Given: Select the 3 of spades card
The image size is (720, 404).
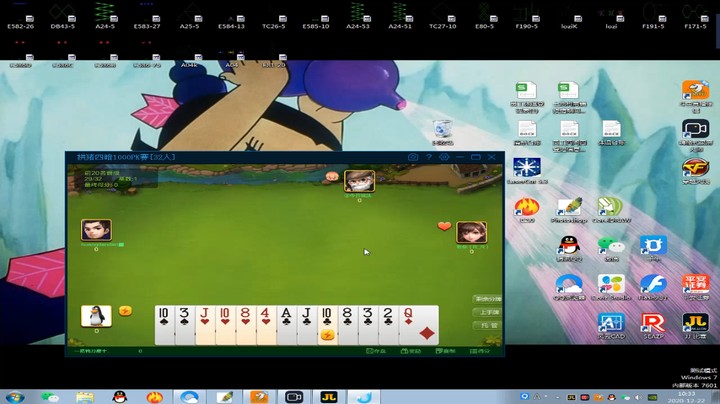Looking at the screenshot, I should point(185,325).
